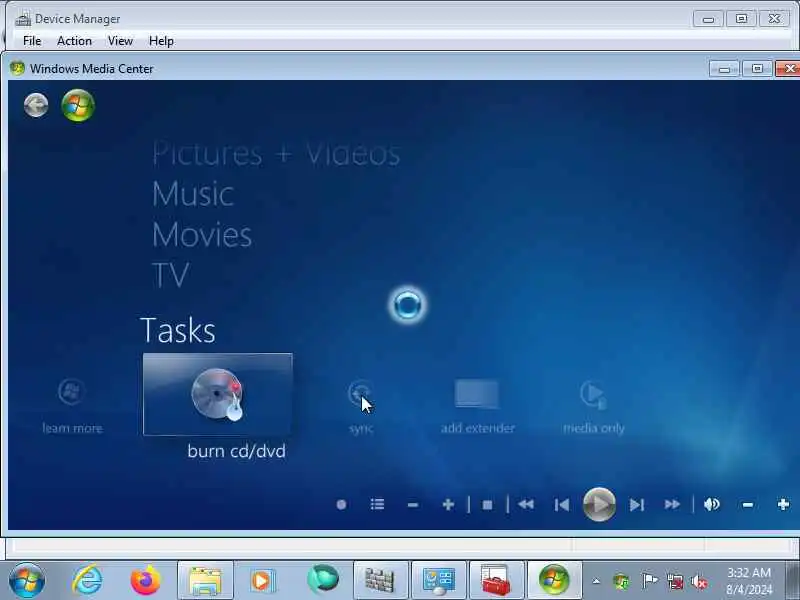Open the burn cd/dvd task tile
800x600 pixels.
pyautogui.click(x=218, y=394)
